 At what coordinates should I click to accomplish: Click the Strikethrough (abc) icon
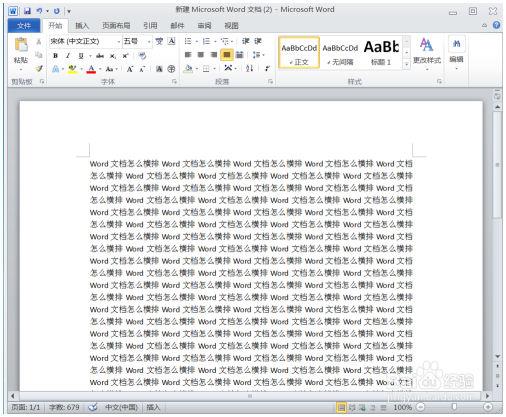(x=100, y=56)
